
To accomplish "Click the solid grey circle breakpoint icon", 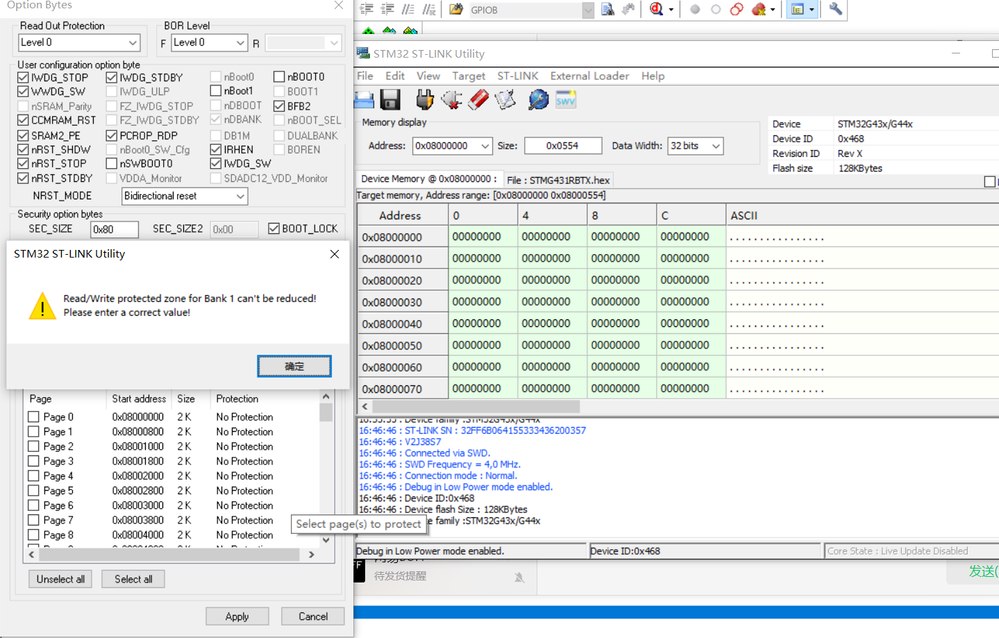I will [695, 10].
